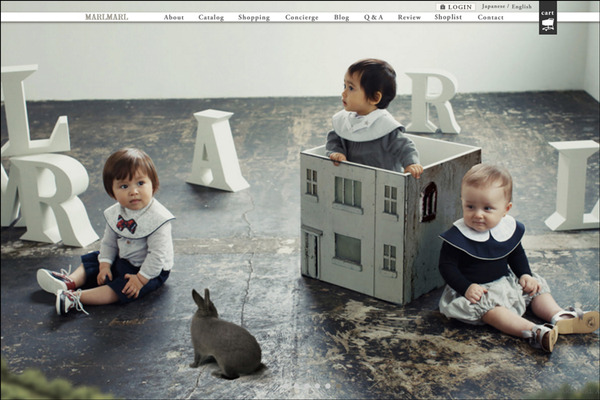
Task: Click the MARLMARL logo in the header
Action: tap(106, 17)
